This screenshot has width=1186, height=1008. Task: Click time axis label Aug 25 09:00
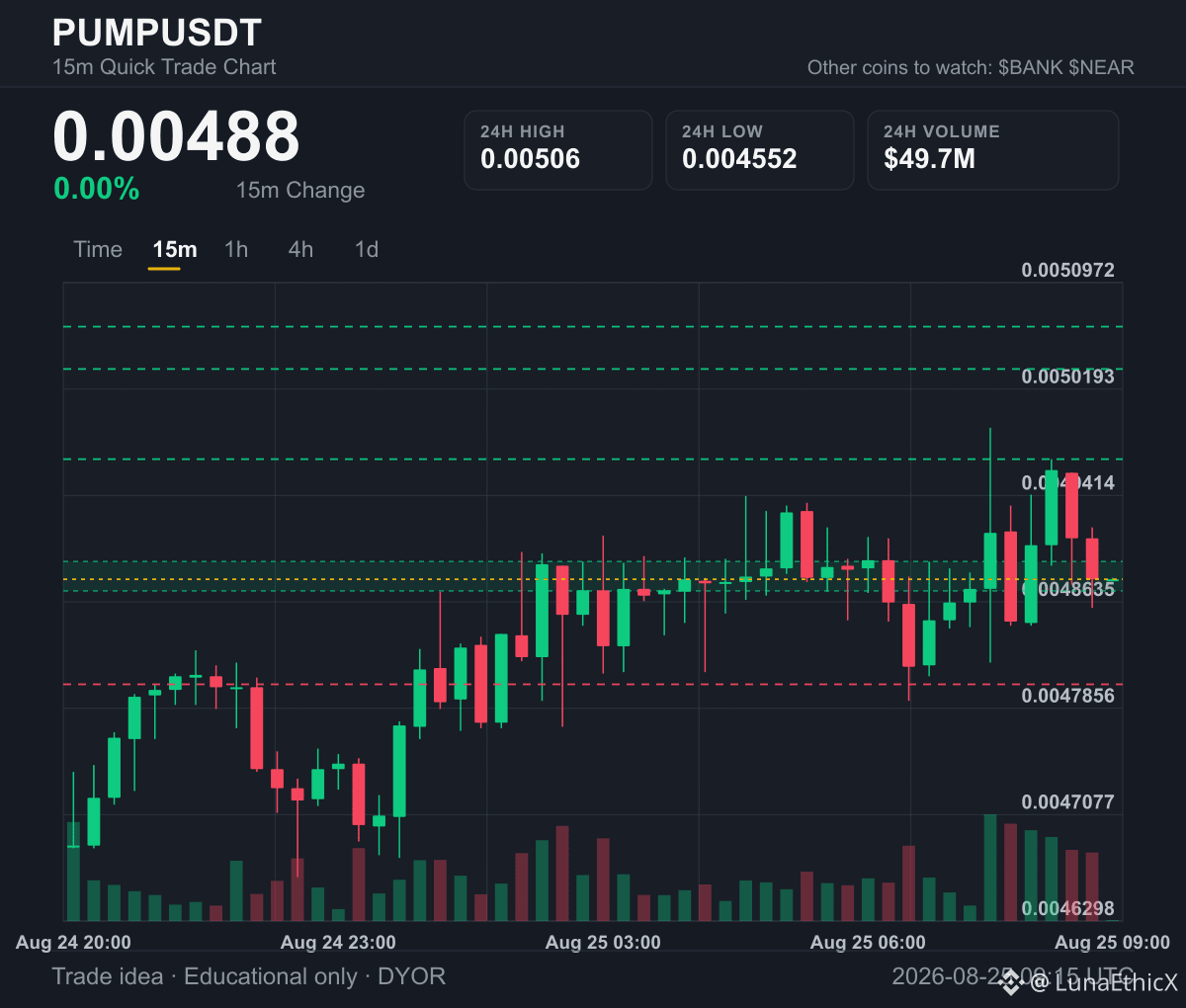1112,943
